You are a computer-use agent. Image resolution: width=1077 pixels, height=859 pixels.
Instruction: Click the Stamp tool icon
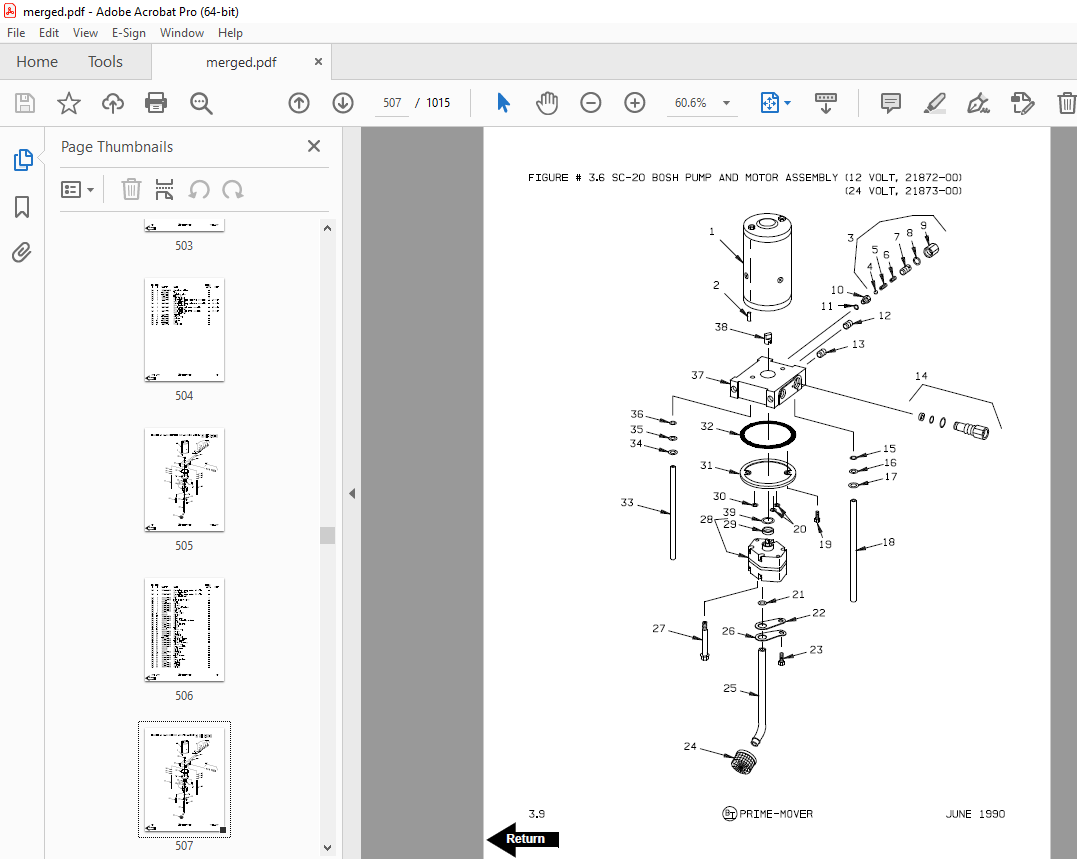click(1022, 103)
